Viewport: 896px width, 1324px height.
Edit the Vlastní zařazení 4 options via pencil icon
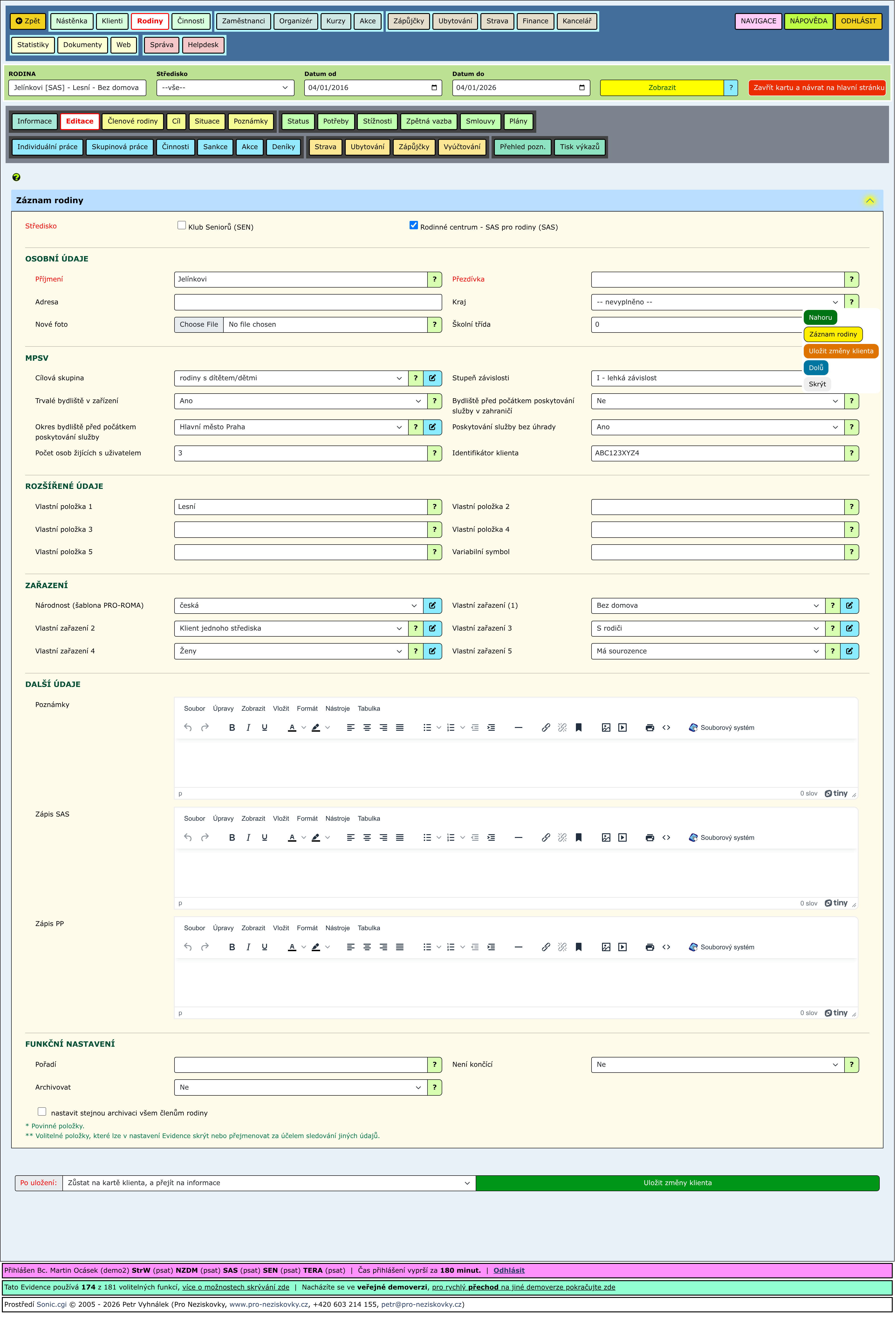[x=433, y=651]
